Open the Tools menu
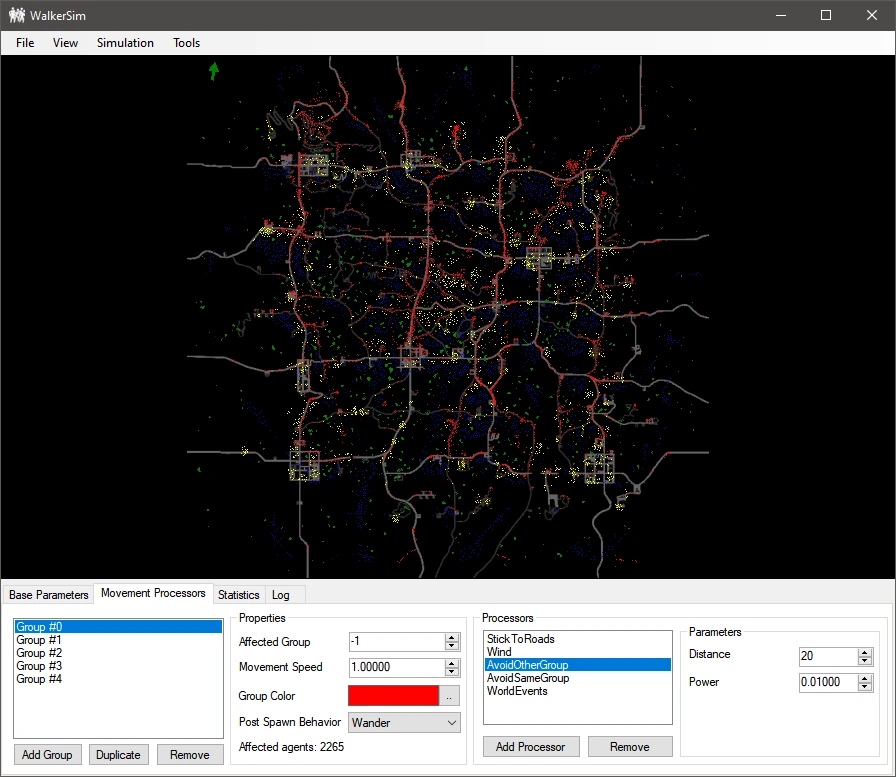 (x=186, y=43)
